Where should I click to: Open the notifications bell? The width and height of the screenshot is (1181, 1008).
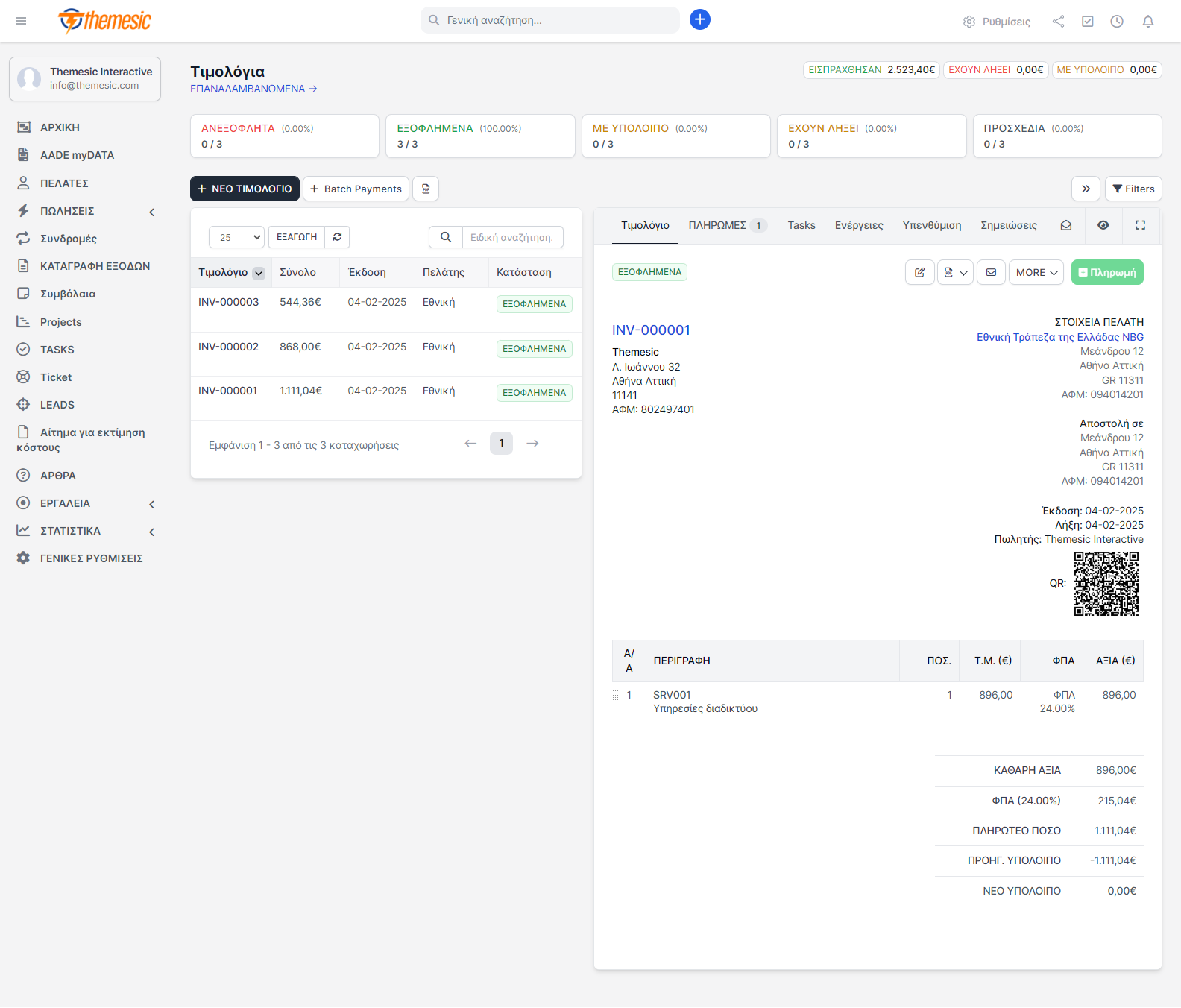point(1148,21)
